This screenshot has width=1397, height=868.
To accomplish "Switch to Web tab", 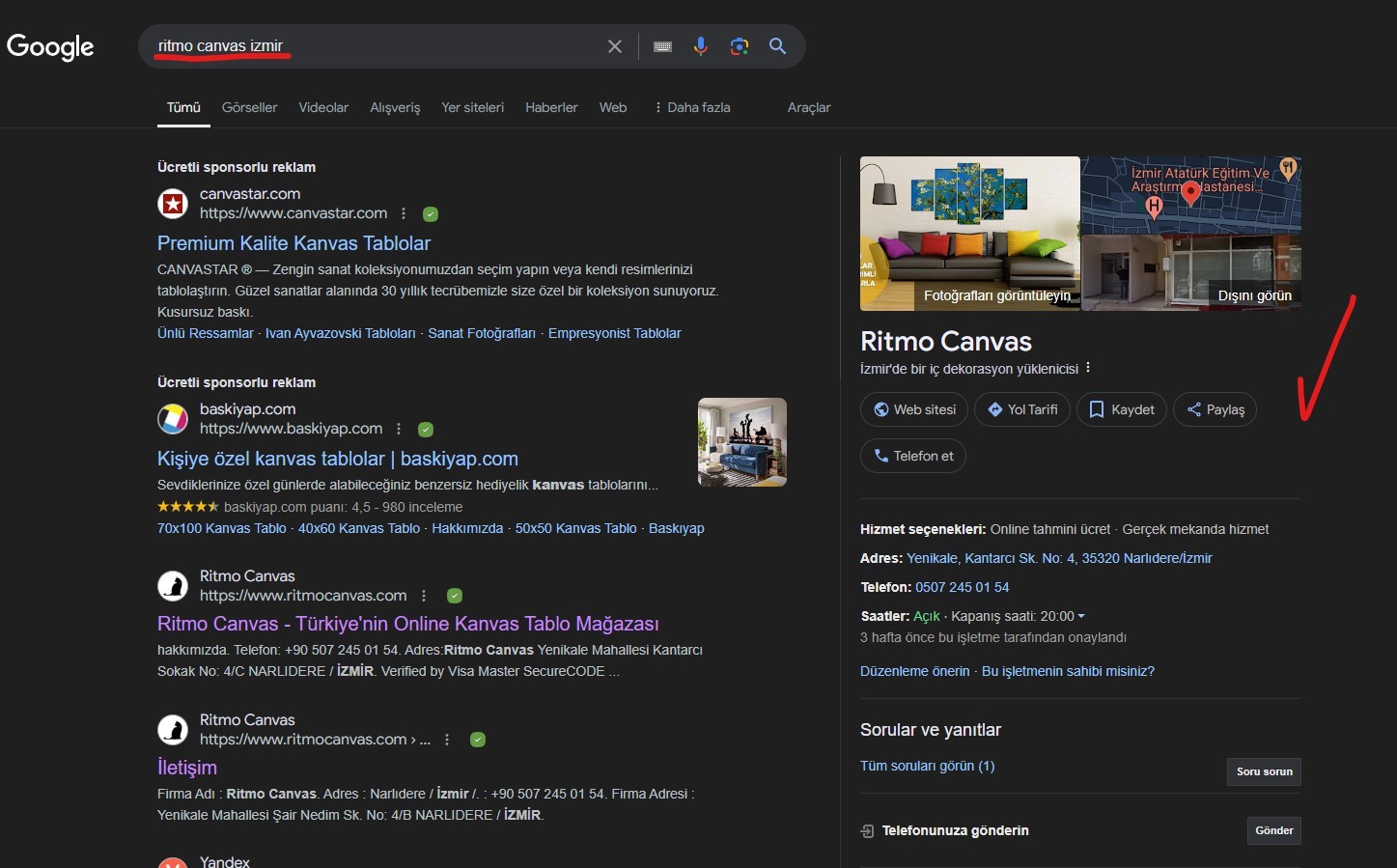I will coord(613,107).
